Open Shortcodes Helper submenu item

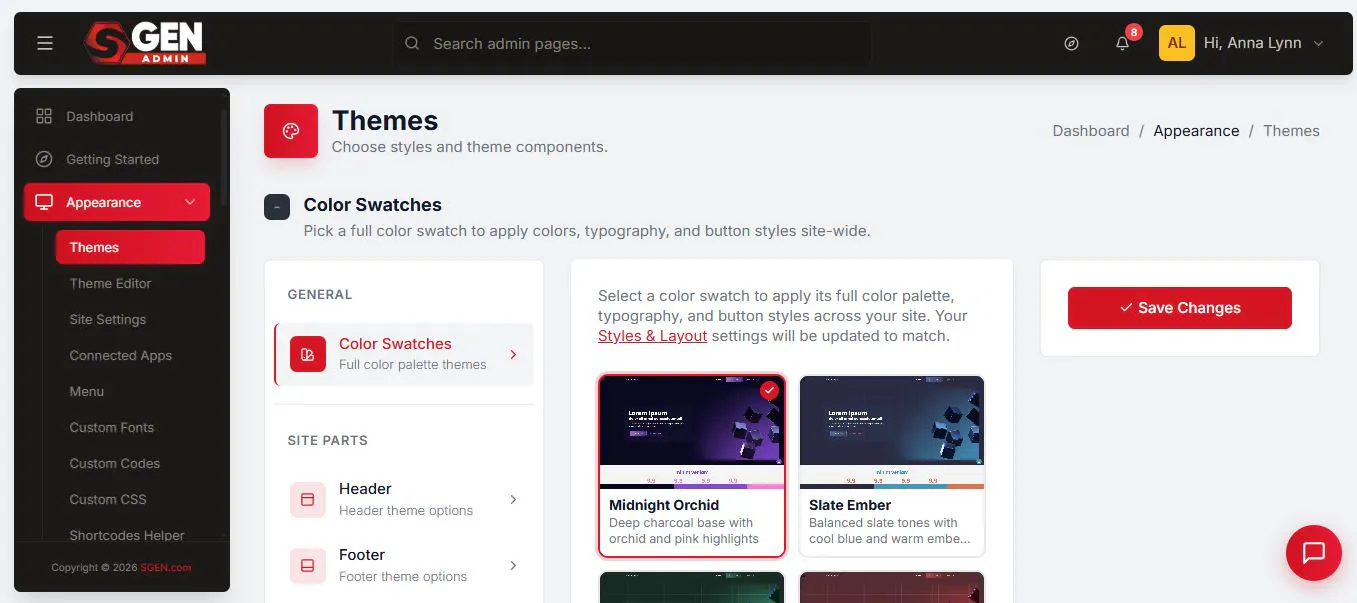click(x=127, y=535)
